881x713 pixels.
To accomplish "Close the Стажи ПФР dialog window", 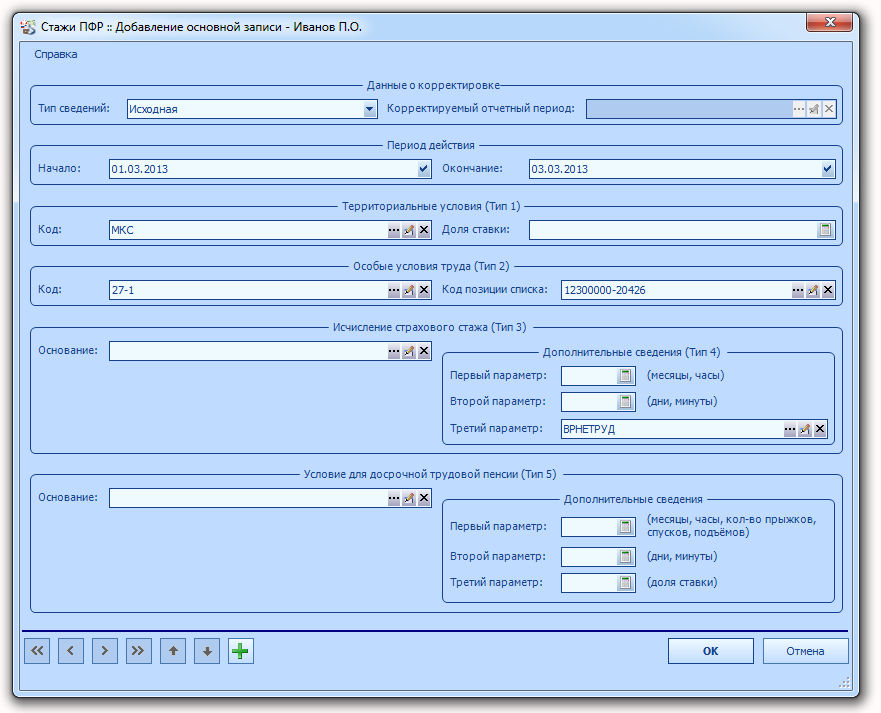I will coord(829,22).
